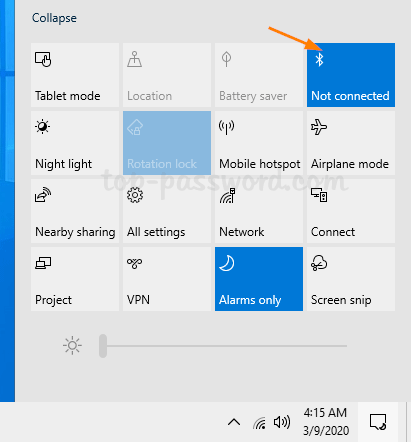Toggle Alarms only focus assist tile

[259, 279]
